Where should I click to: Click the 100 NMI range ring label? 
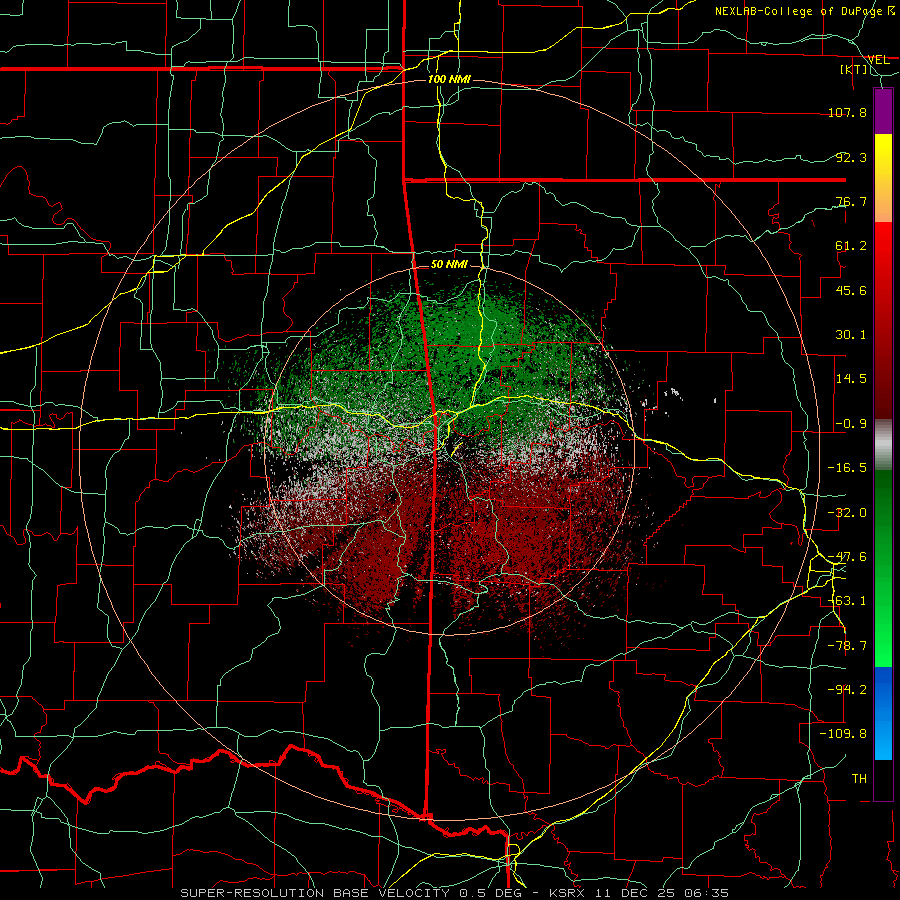point(449,79)
